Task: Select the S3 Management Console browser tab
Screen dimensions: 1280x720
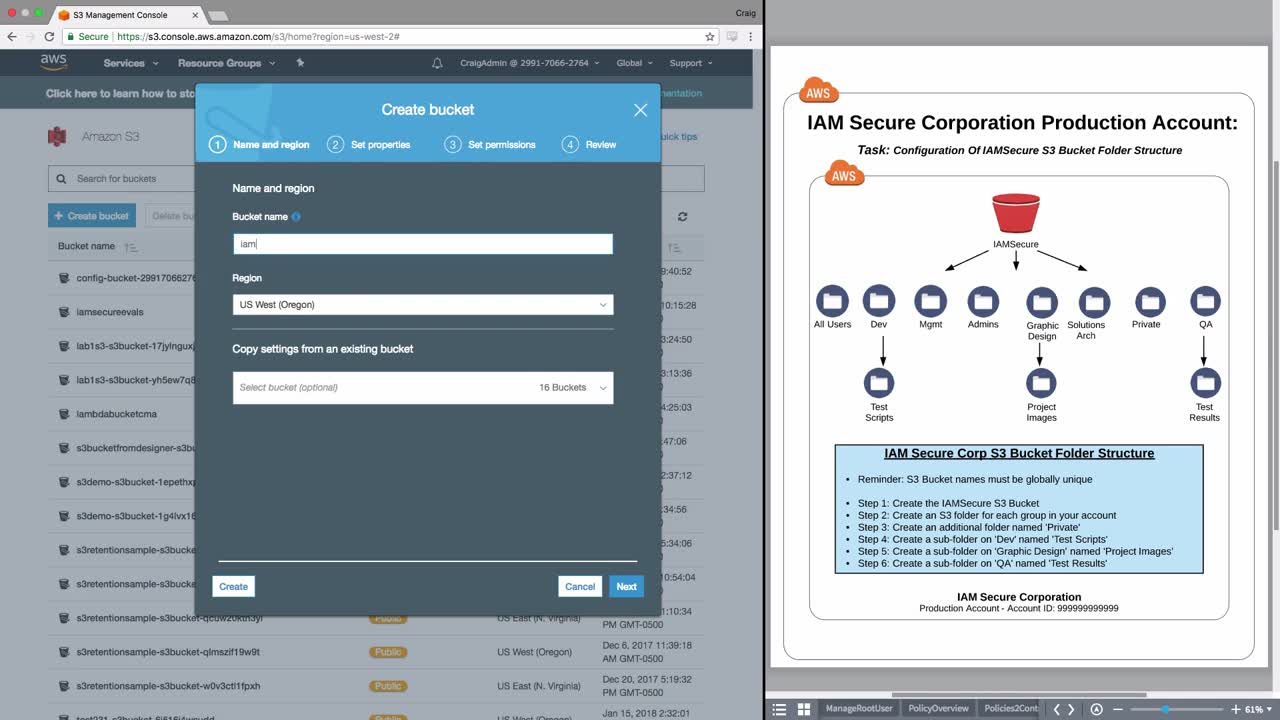Action: pyautogui.click(x=127, y=15)
